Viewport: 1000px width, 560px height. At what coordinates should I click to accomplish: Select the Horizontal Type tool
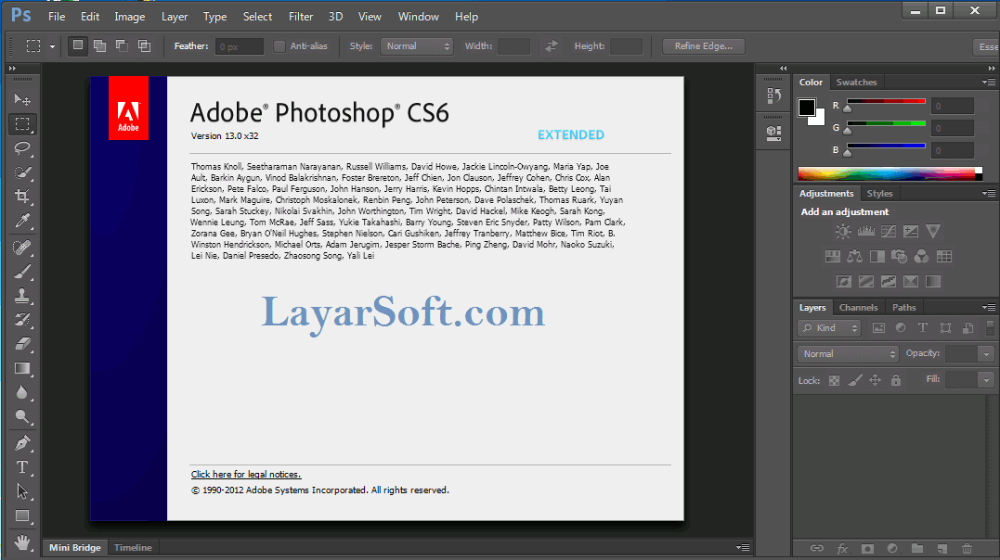[22, 467]
